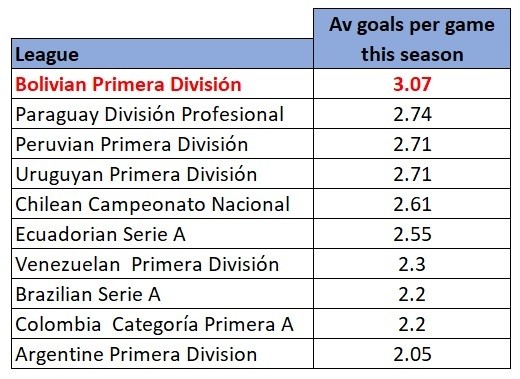Click the 2.74 value cell
Viewport: 520px width, 379px height.
[412, 114]
